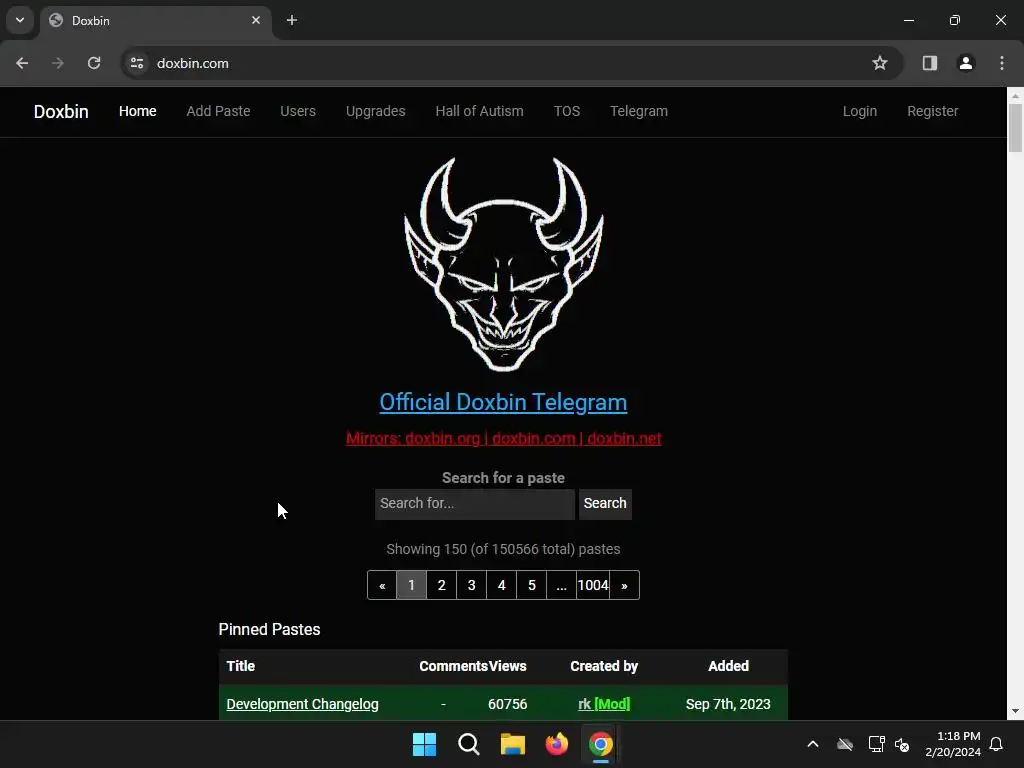Click the page vertical scrollbar thumb
Viewport: 1024px width, 768px height.
click(1016, 128)
